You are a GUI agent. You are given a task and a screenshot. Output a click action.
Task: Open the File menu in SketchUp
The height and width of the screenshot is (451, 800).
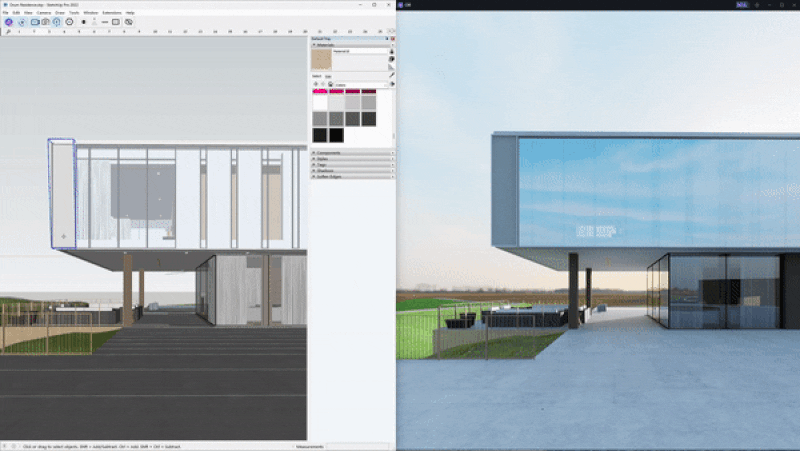point(6,13)
